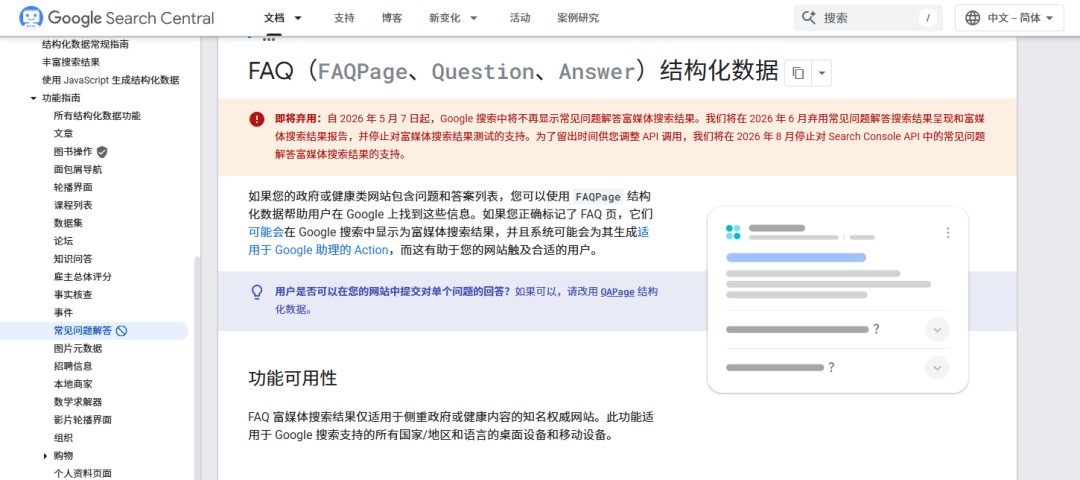Expand the second question chevron in the preview
This screenshot has width=1080, height=480.
[937, 367]
